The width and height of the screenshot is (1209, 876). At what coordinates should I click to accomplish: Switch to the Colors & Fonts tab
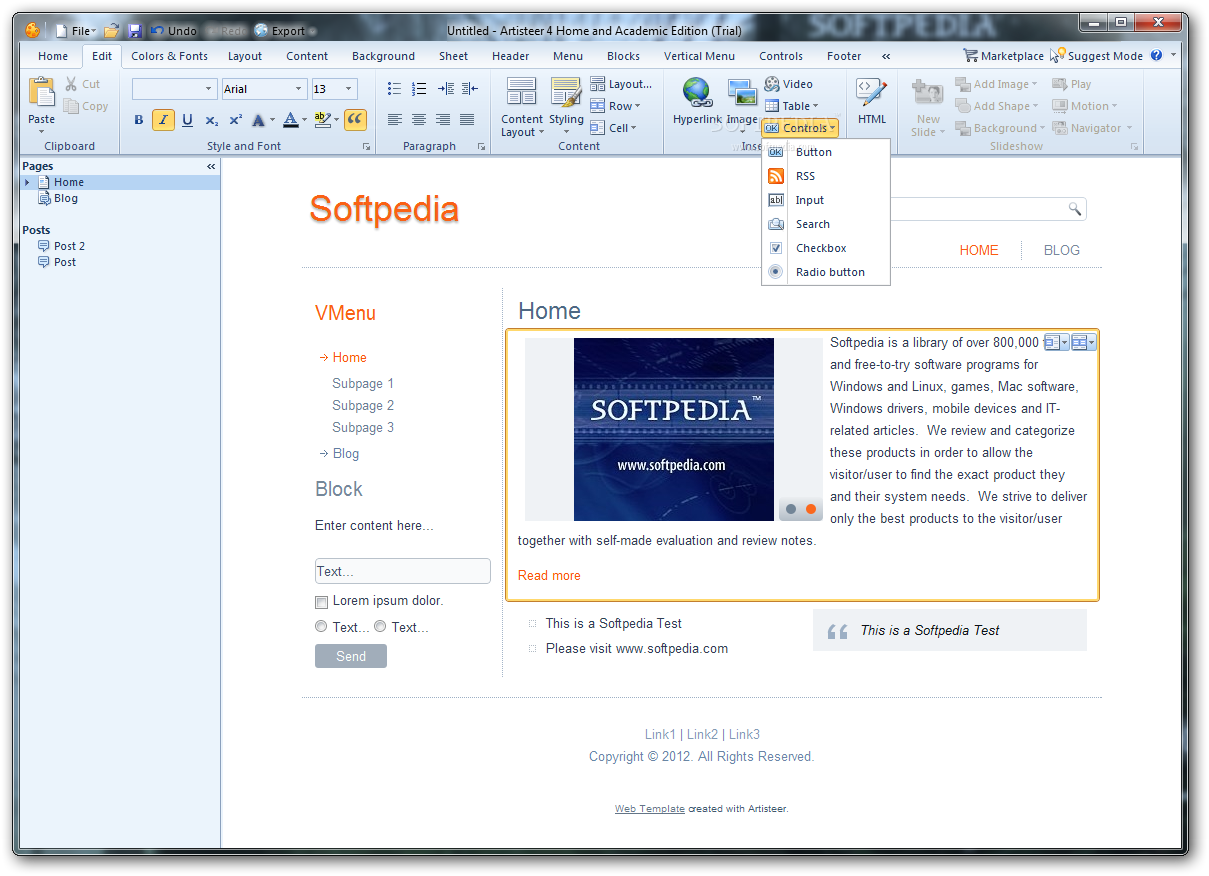pyautogui.click(x=169, y=56)
